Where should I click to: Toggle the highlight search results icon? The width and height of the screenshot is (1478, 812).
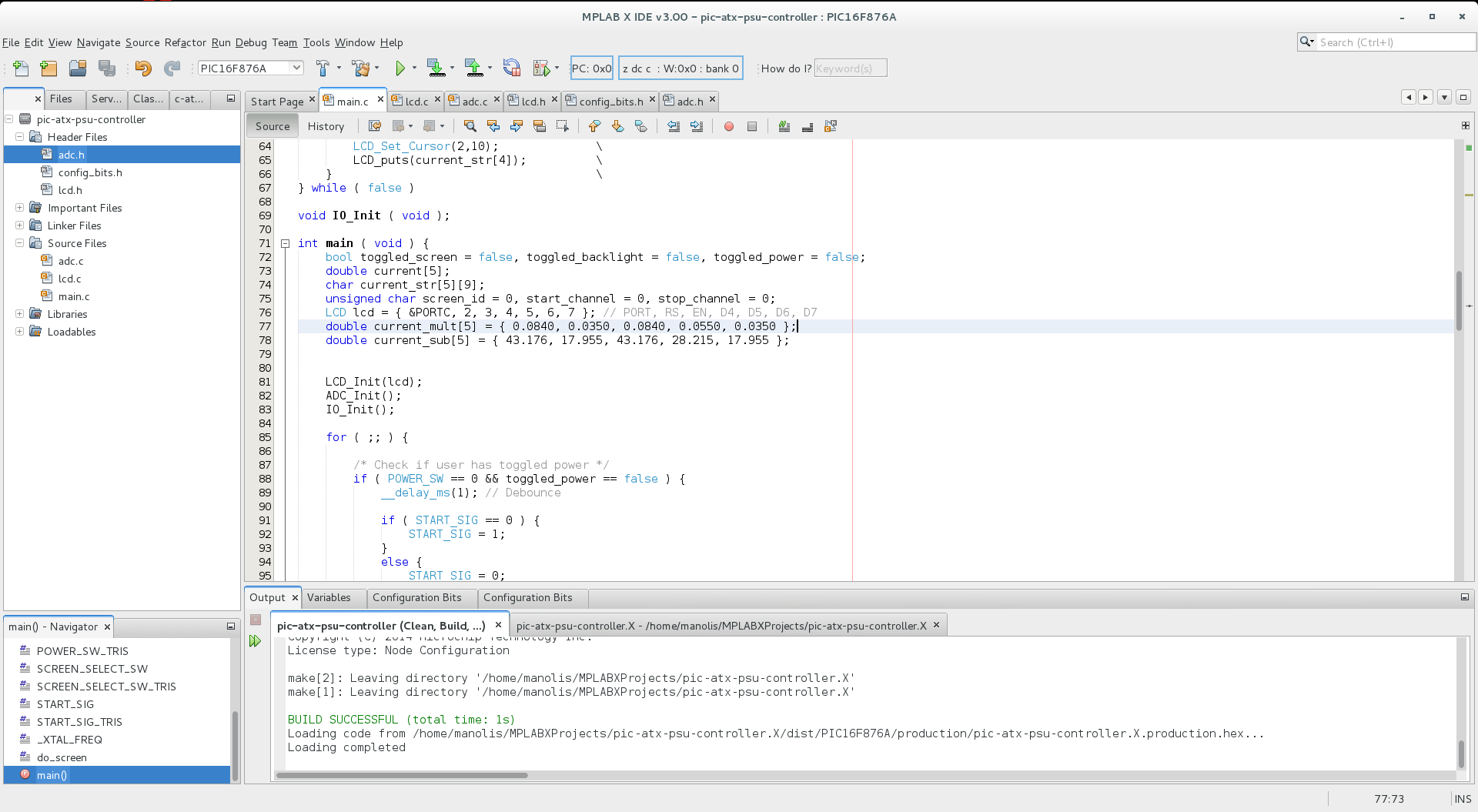540,126
